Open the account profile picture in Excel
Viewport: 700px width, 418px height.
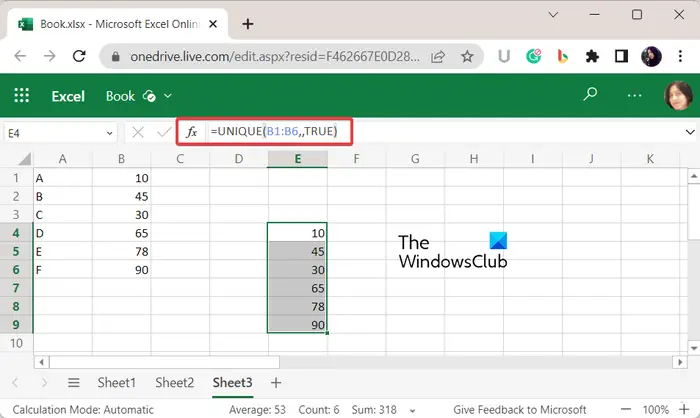coord(678,96)
